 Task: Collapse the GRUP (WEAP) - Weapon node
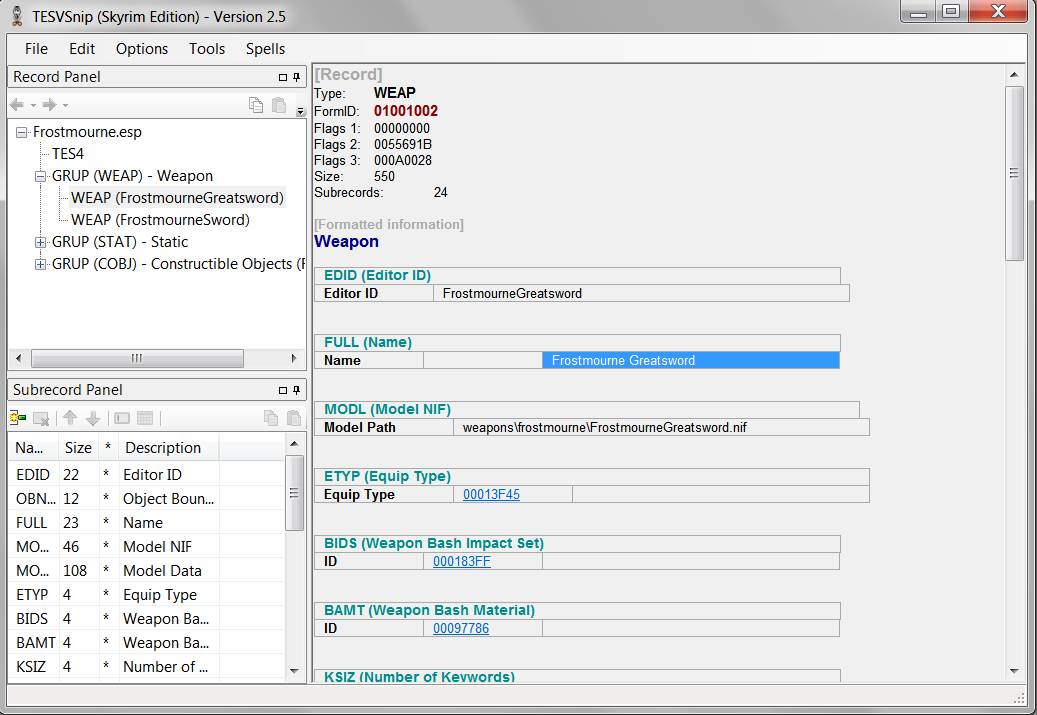pyautogui.click(x=40, y=177)
